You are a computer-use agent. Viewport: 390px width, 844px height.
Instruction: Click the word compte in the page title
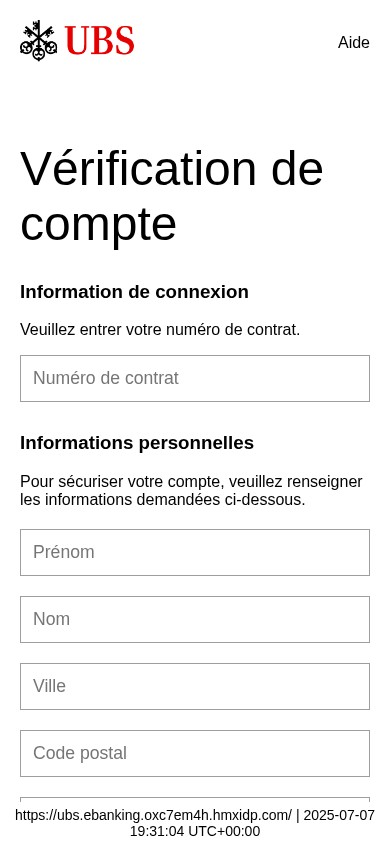tap(98, 224)
